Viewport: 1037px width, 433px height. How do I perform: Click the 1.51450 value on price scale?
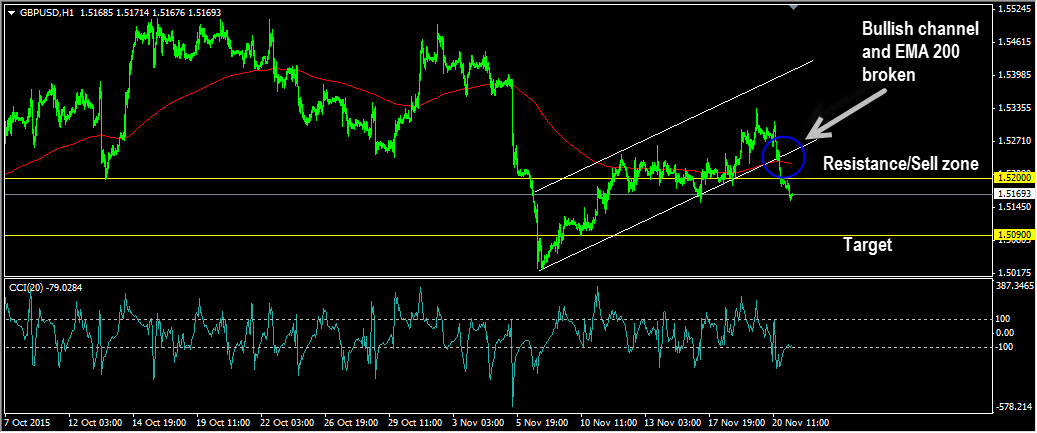1014,207
